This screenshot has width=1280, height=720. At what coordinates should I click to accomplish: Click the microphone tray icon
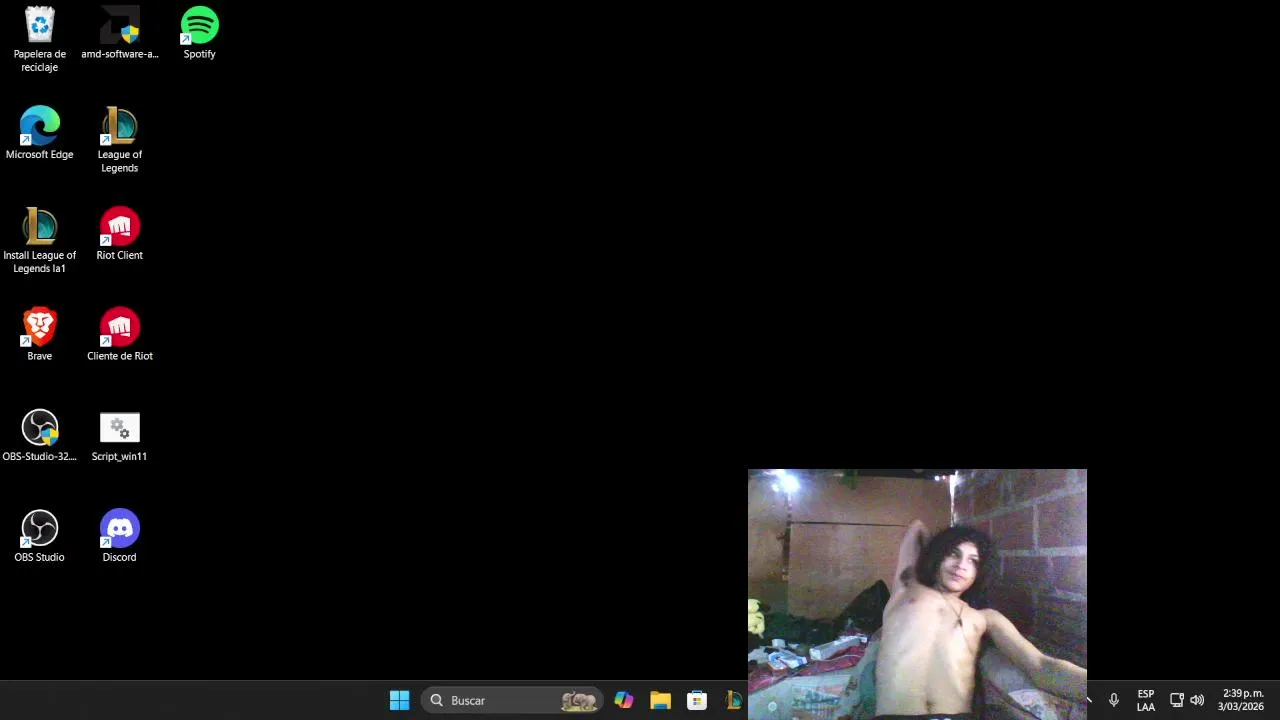pos(1113,700)
